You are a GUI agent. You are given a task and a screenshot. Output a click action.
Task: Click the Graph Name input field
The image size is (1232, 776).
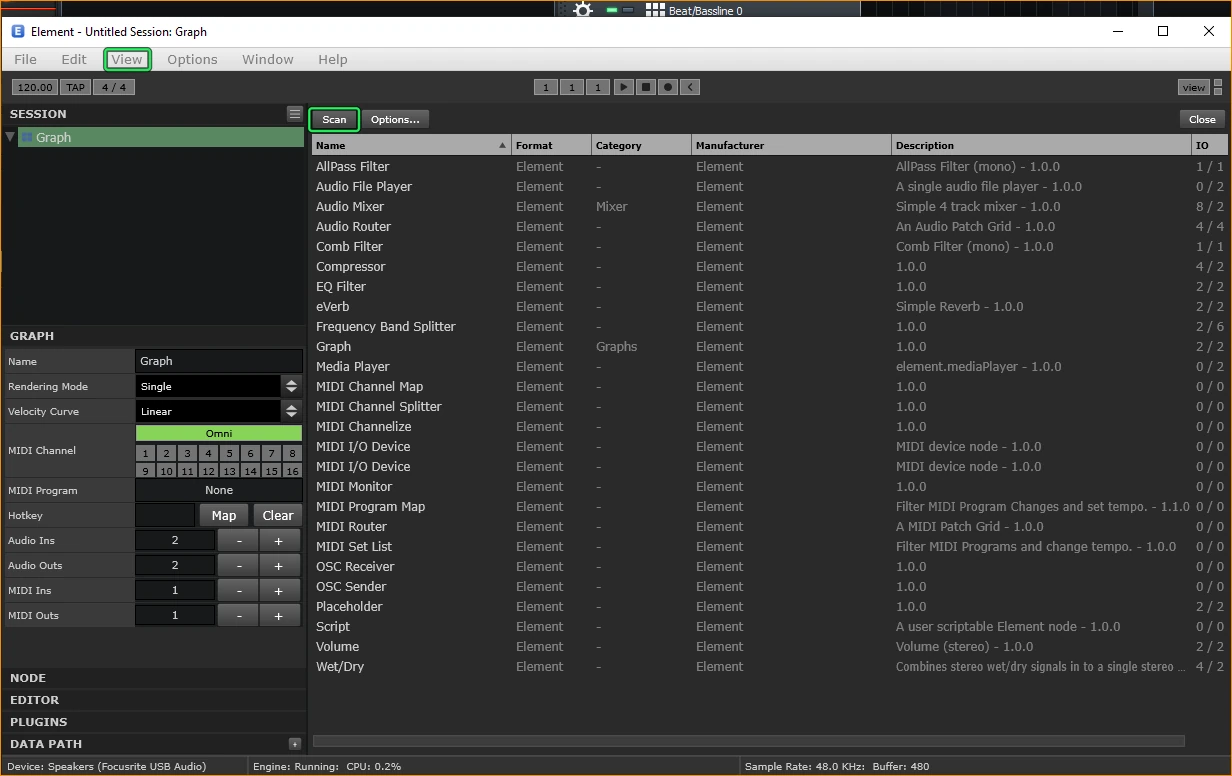click(x=219, y=361)
